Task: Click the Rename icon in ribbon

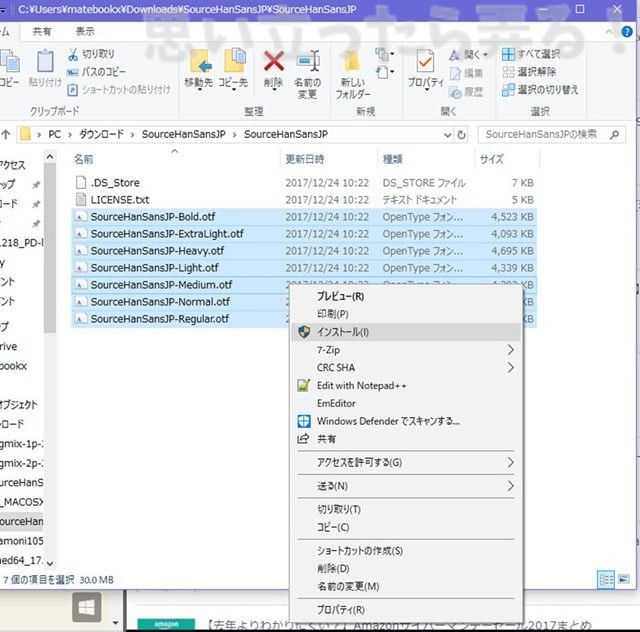Action: (x=307, y=62)
